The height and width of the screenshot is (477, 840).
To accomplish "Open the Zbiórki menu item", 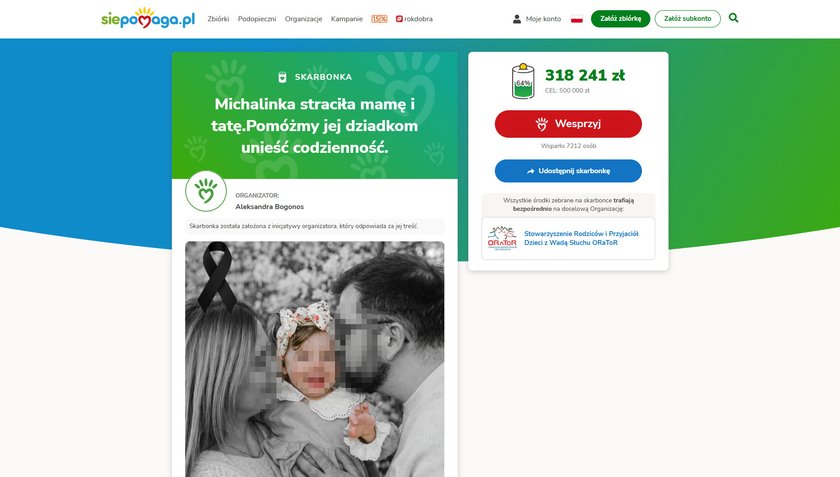I will (x=218, y=19).
